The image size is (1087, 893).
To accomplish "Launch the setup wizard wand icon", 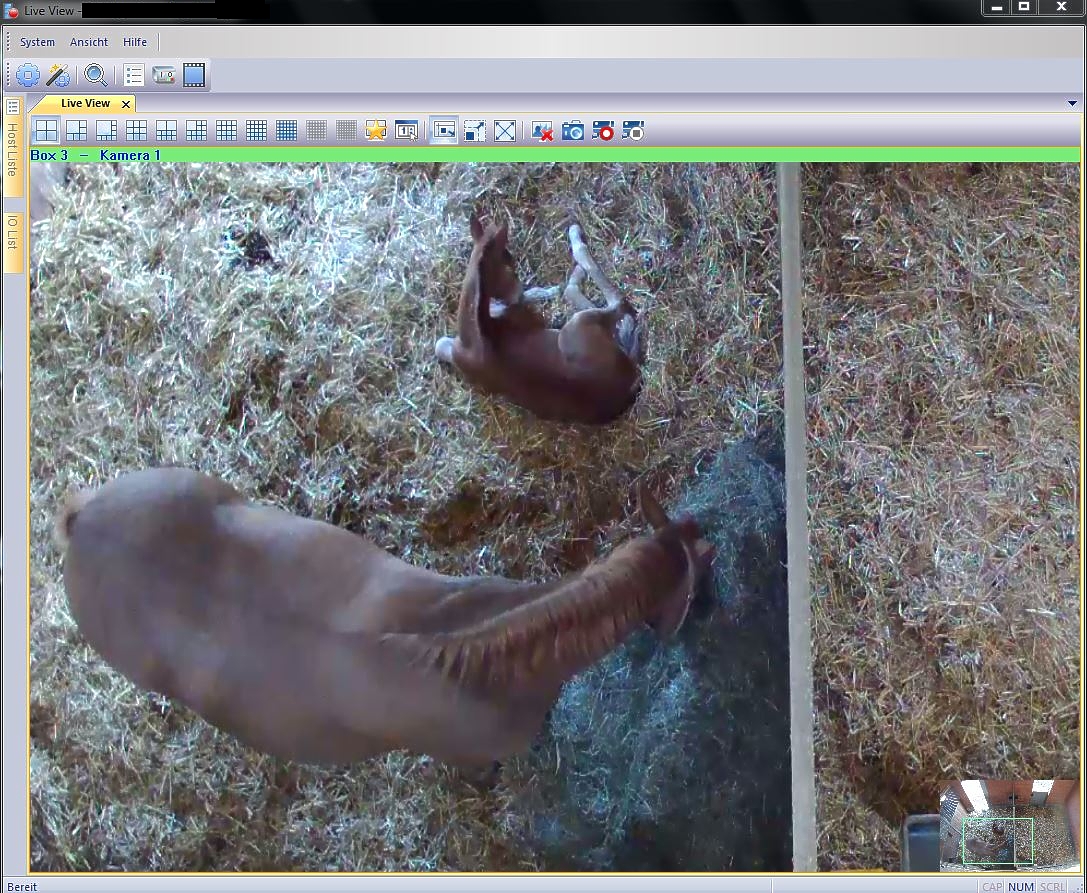I will (58, 75).
